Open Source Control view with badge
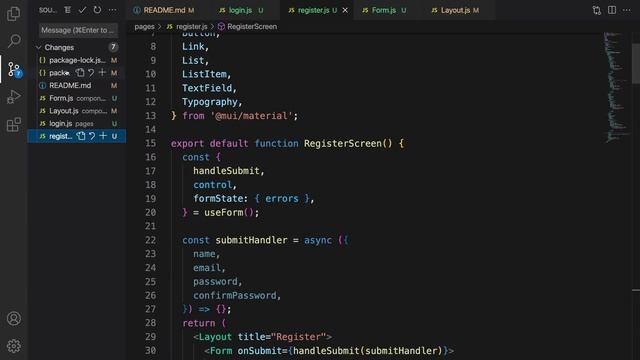 (14, 70)
